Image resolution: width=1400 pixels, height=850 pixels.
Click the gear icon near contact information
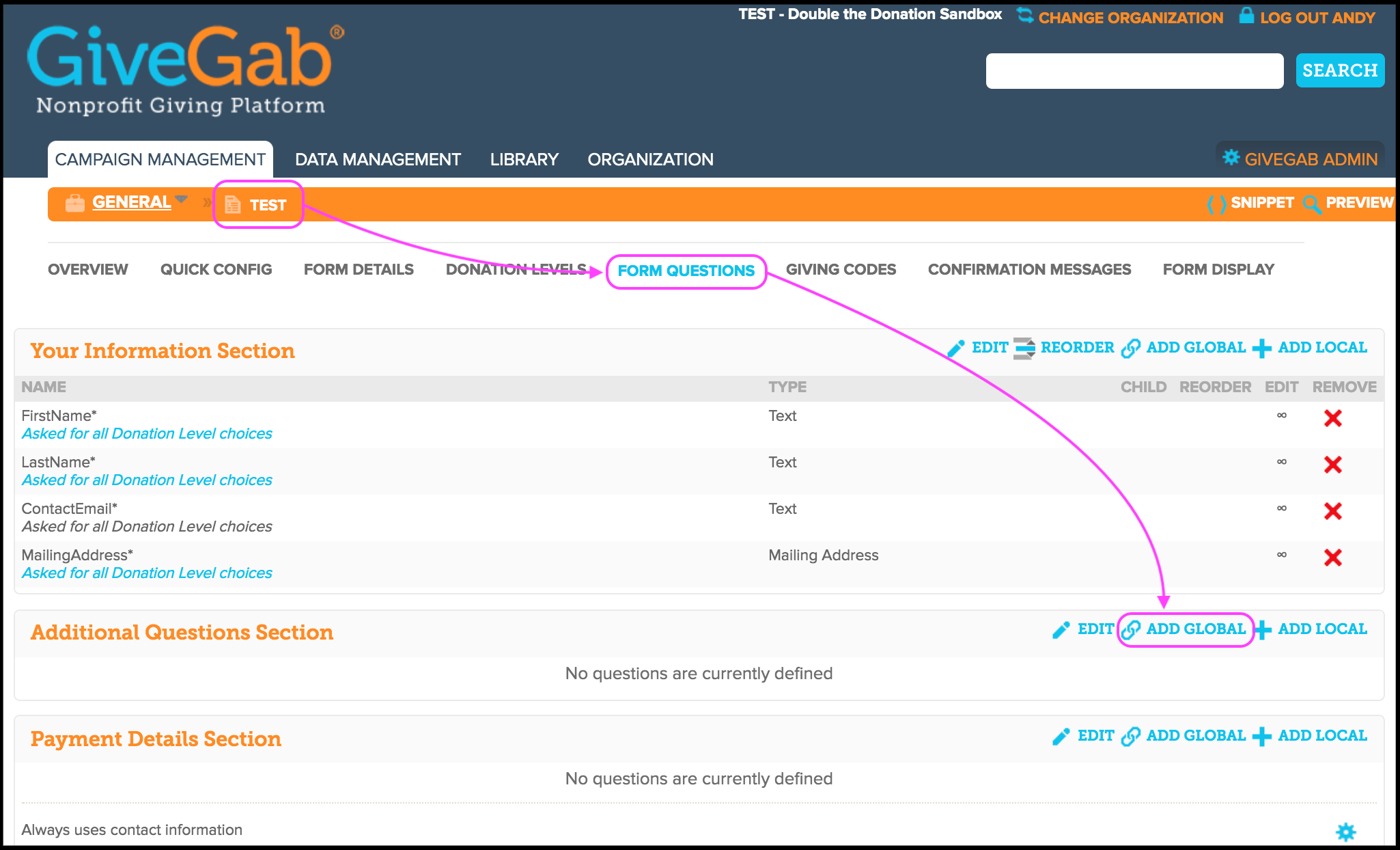click(x=1345, y=832)
